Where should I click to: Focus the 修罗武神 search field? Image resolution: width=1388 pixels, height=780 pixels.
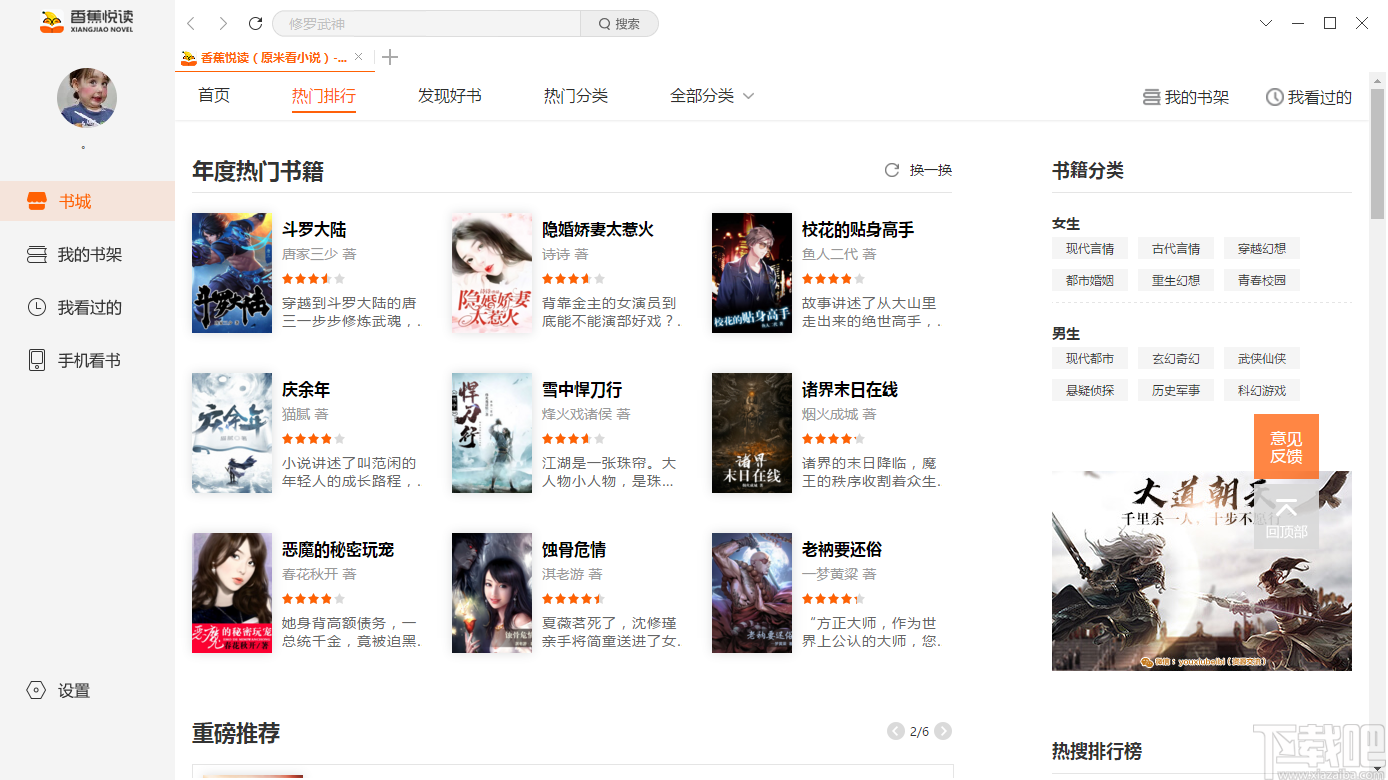click(x=426, y=23)
